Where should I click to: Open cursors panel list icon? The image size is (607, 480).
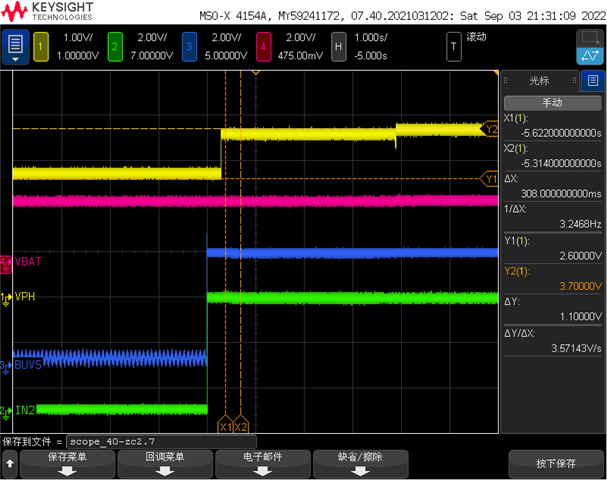pos(593,81)
